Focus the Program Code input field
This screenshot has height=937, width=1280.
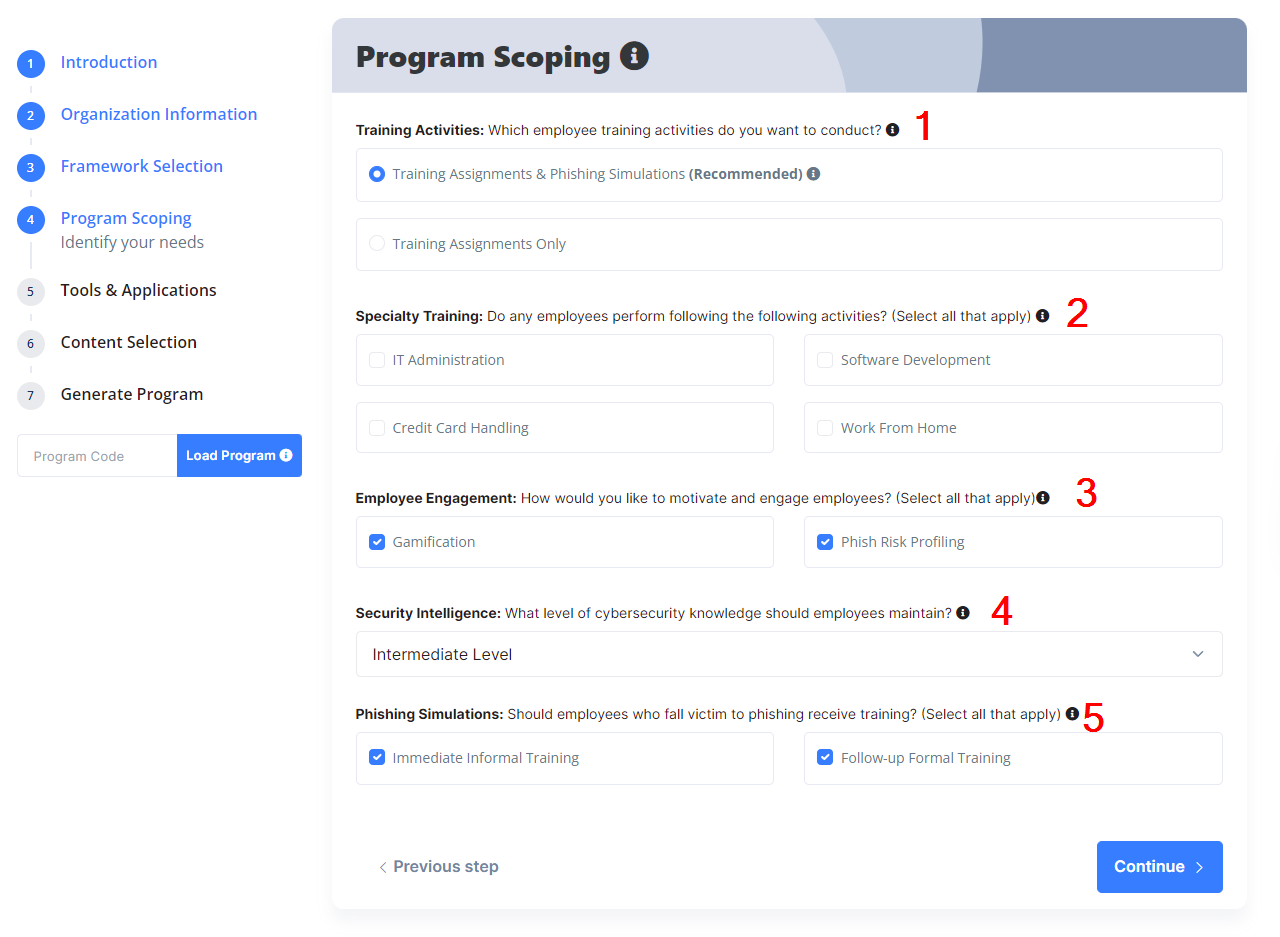(97, 456)
